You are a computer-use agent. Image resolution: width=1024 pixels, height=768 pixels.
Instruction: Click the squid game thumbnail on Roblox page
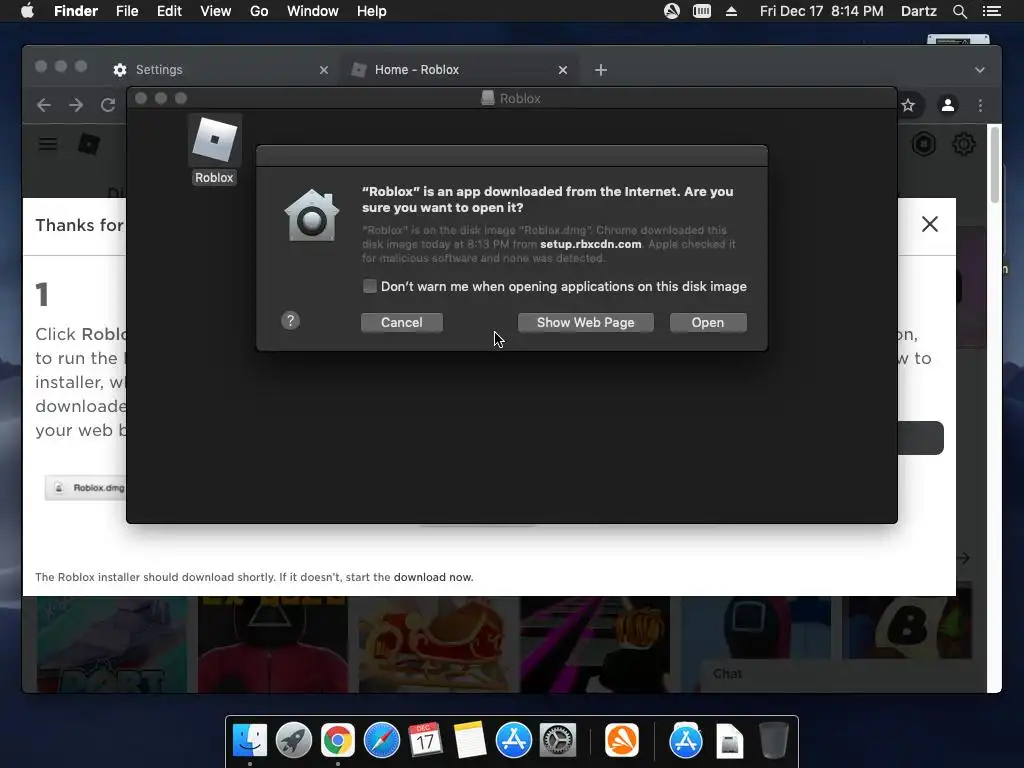coord(273,645)
